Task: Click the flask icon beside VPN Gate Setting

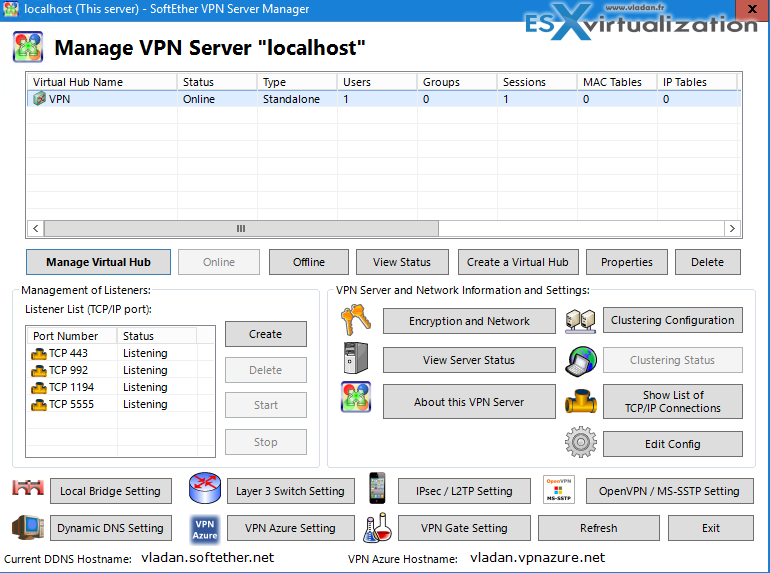Action: point(377,528)
